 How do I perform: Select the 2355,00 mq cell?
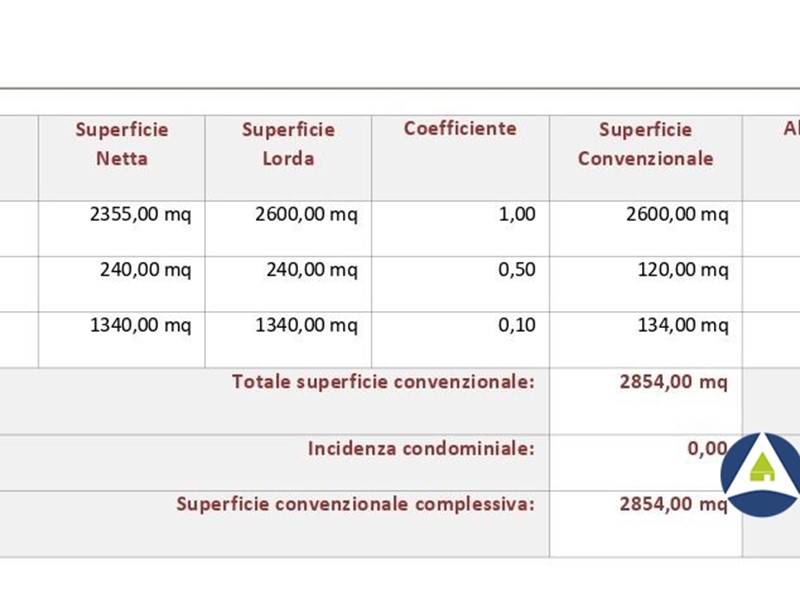pyautogui.click(x=139, y=214)
